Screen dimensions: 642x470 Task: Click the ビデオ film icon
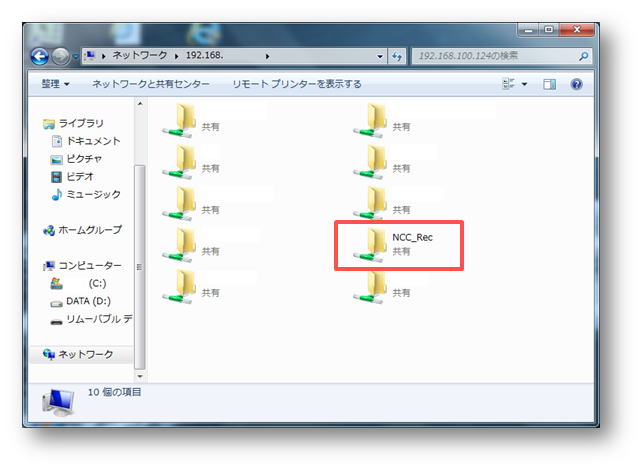click(x=56, y=177)
